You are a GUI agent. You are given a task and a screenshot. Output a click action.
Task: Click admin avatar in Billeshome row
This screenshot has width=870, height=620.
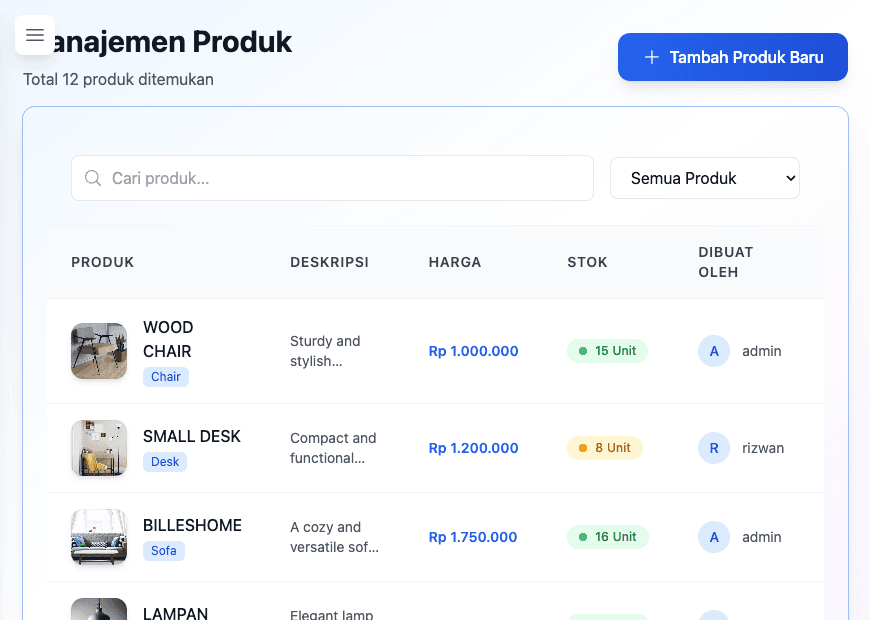tap(713, 537)
